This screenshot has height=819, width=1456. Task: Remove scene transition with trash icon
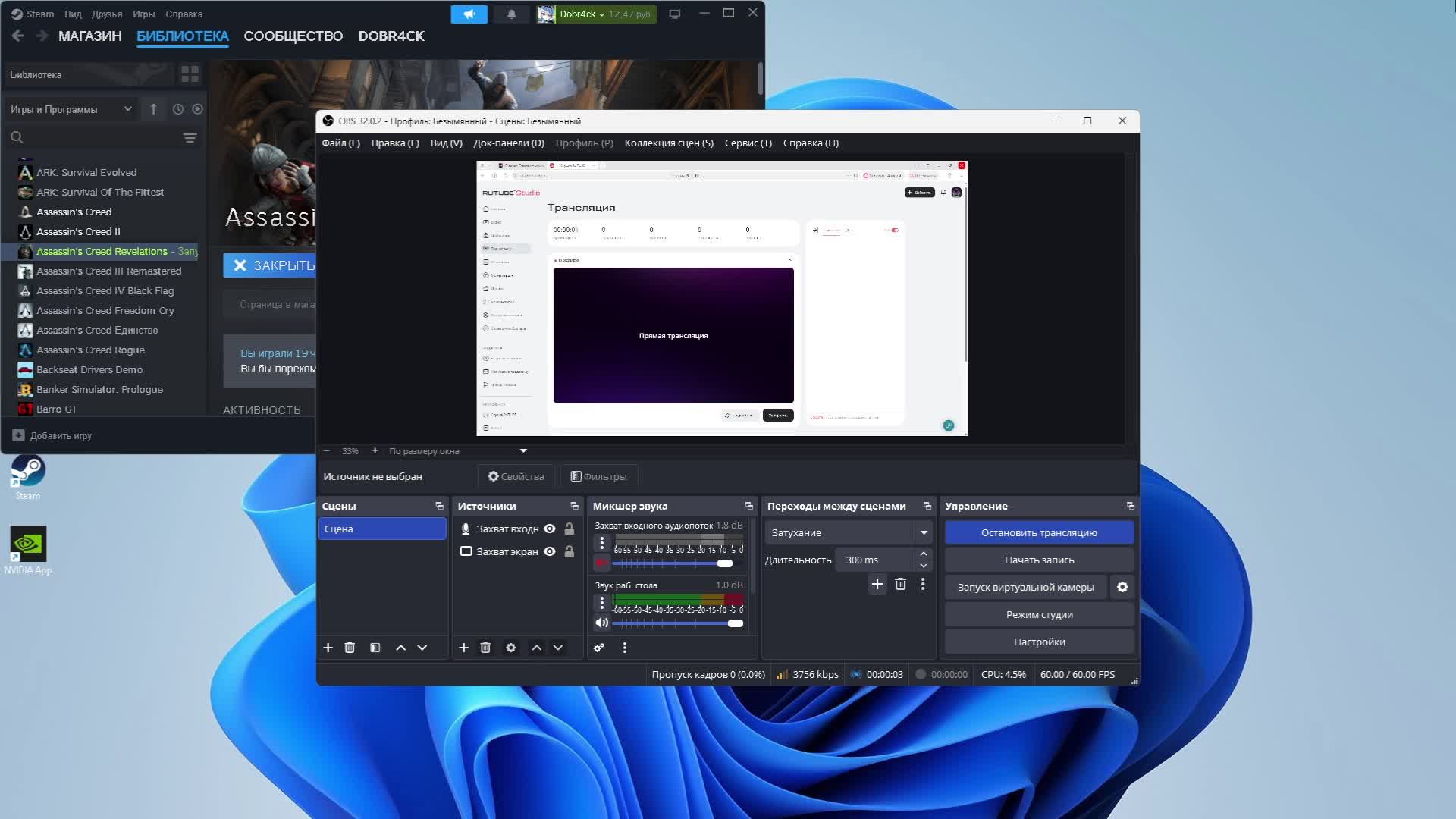900,584
